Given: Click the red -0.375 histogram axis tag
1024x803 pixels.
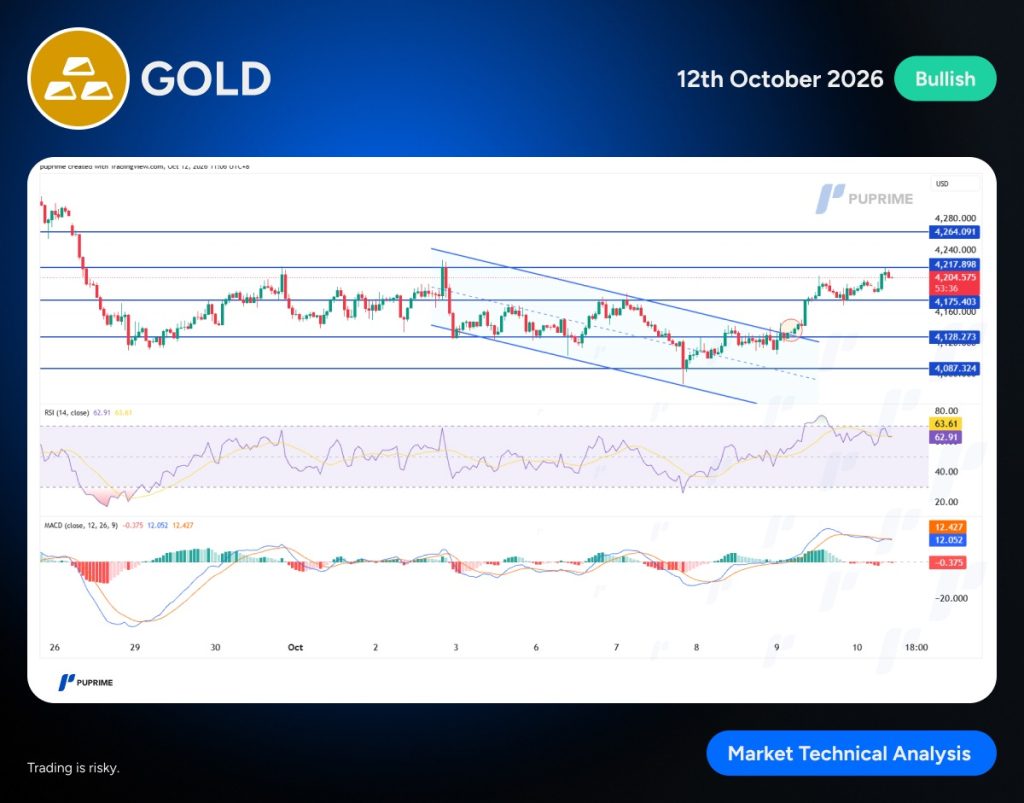Looking at the screenshot, I should tap(948, 562).
